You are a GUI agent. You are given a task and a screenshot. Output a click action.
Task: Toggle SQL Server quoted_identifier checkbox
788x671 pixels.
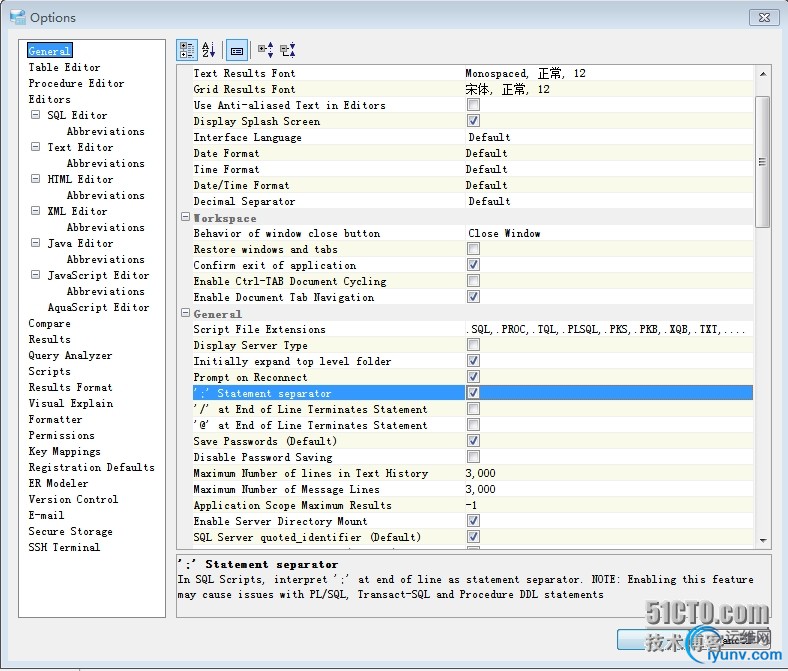tap(473, 537)
